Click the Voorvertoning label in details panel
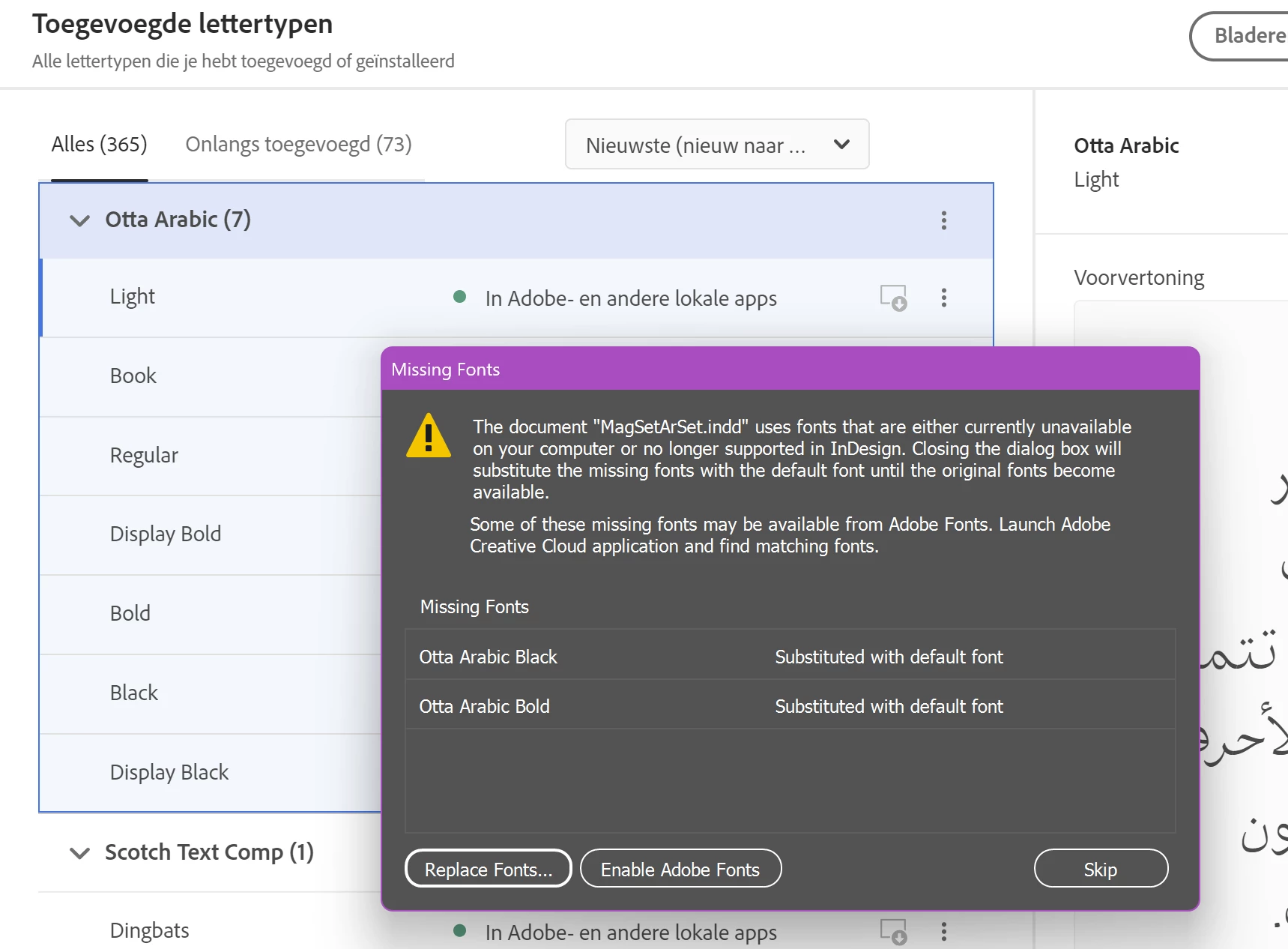Viewport: 1288px width, 949px height. click(1139, 277)
